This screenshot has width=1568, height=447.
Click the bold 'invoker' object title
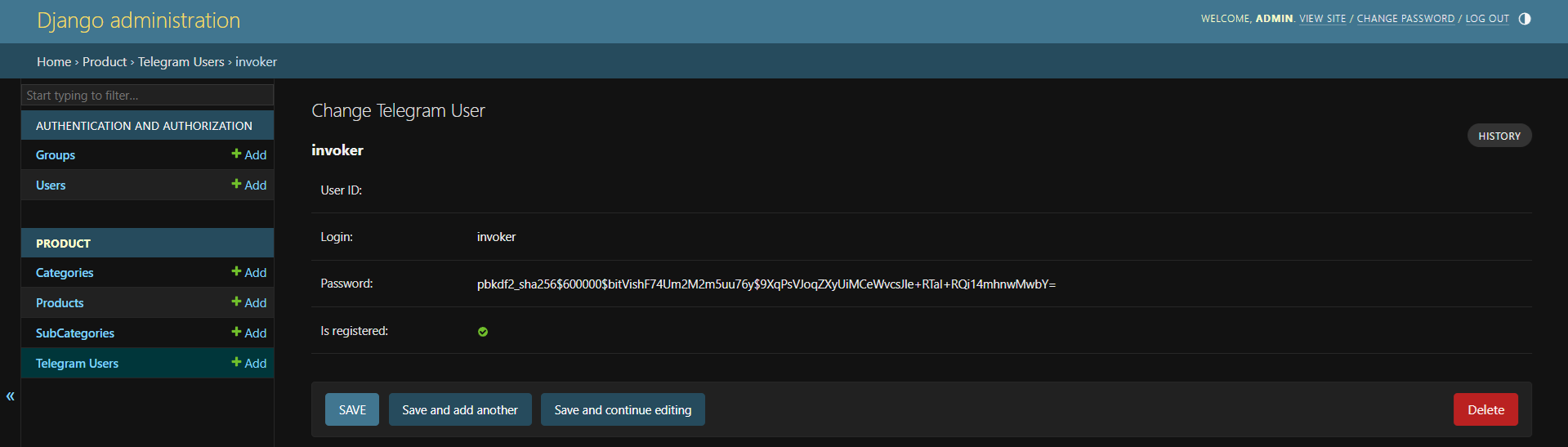337,150
